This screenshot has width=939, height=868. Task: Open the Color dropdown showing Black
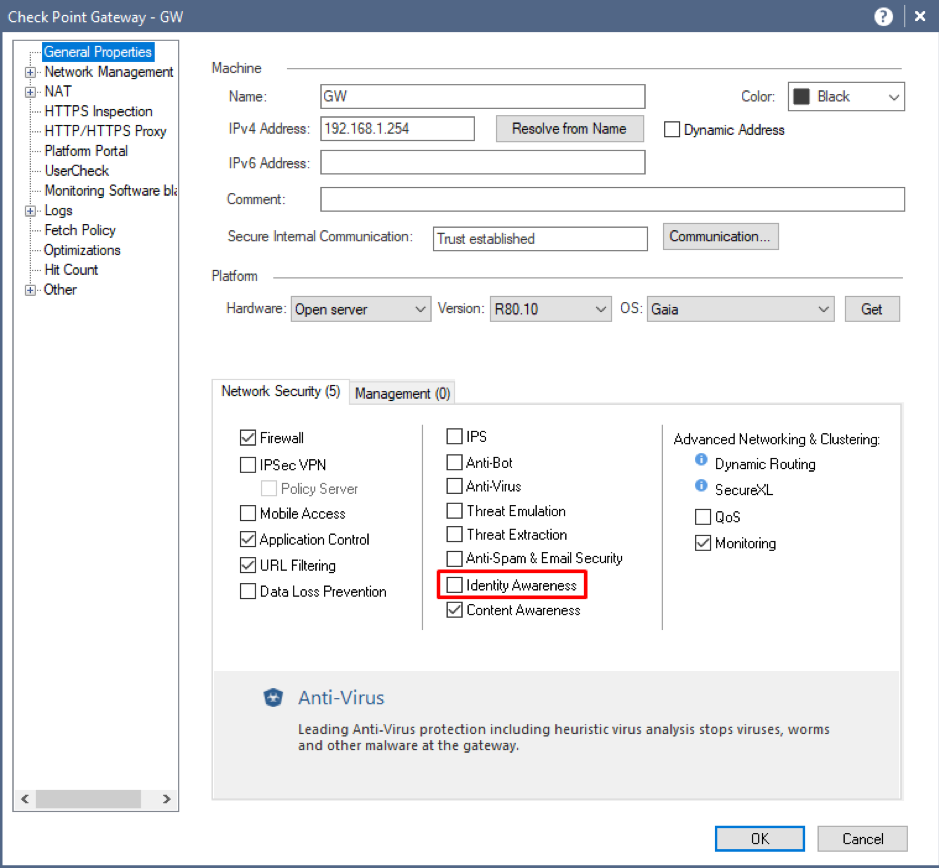click(846, 96)
